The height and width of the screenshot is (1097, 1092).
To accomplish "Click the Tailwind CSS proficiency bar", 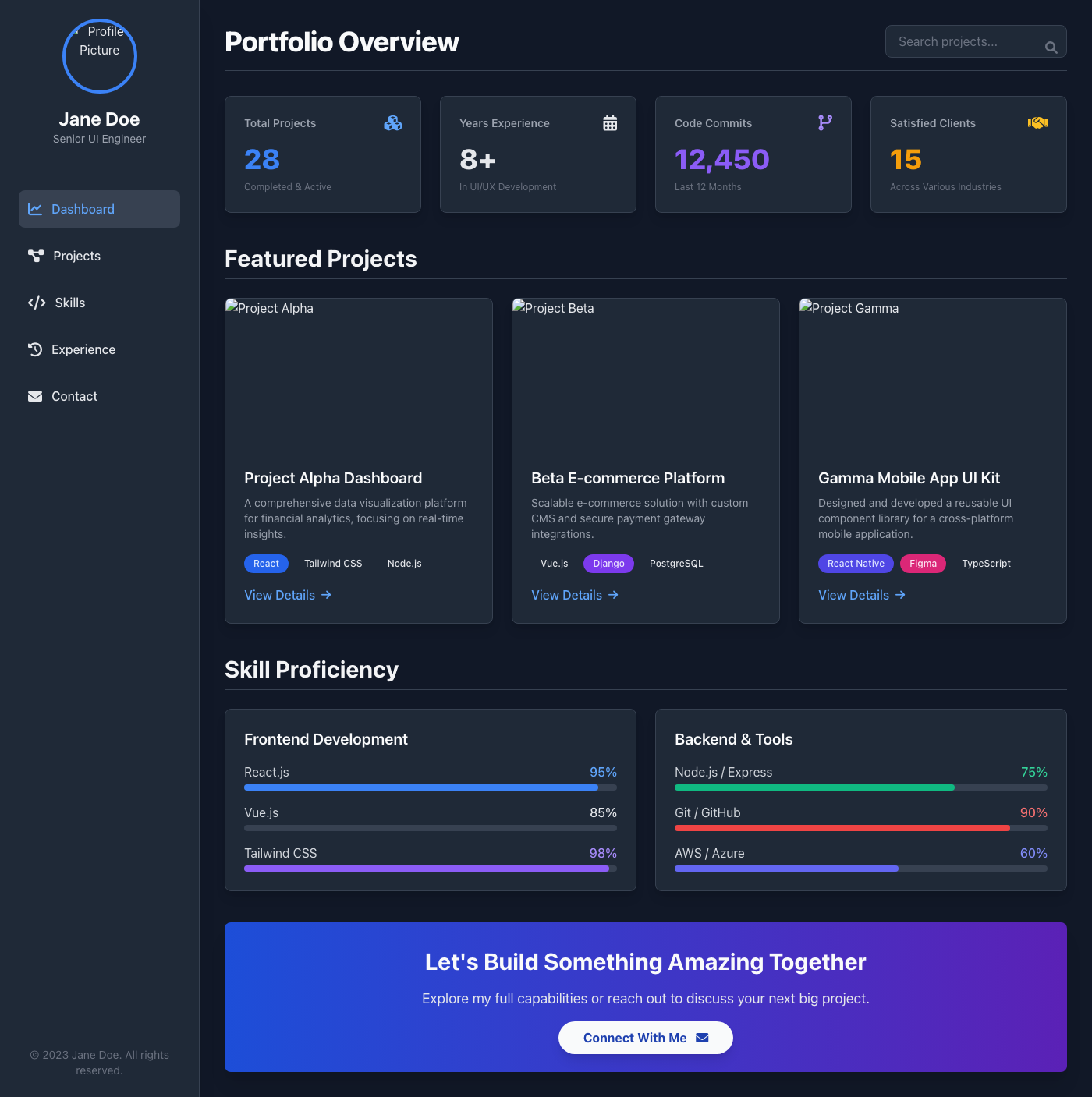I will tap(431, 868).
